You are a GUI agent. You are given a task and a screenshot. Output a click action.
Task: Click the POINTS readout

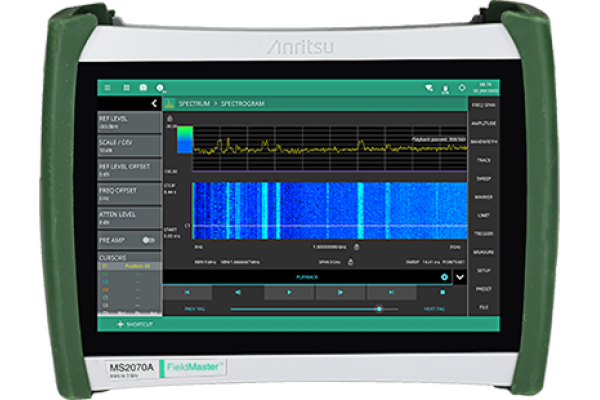[x=454, y=262]
